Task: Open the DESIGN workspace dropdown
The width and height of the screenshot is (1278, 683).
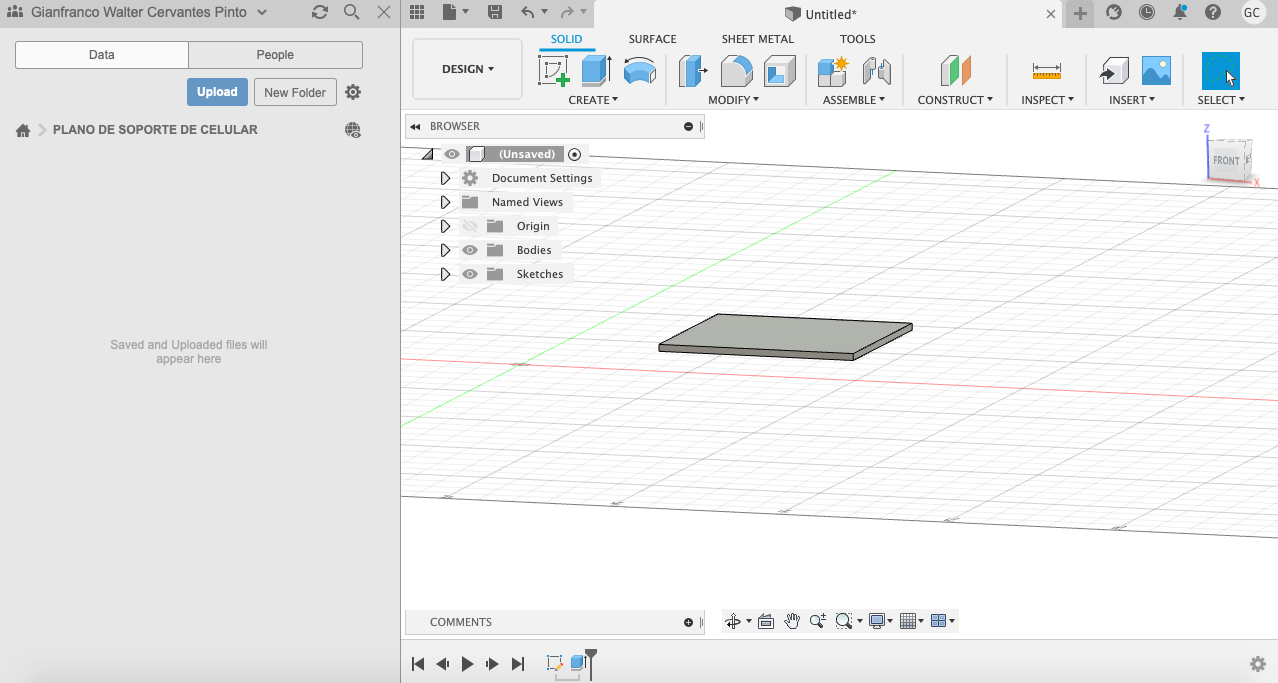Action: (468, 69)
